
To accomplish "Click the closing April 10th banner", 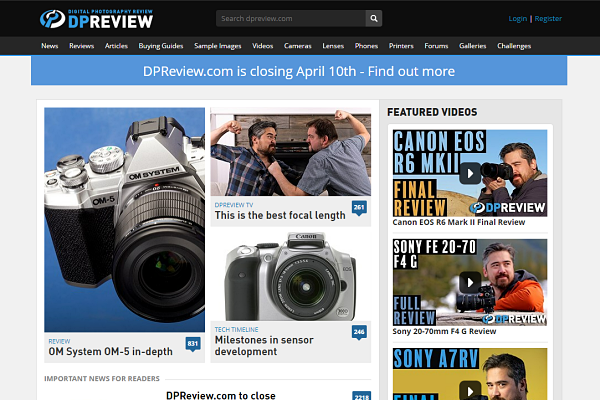I will 299,71.
